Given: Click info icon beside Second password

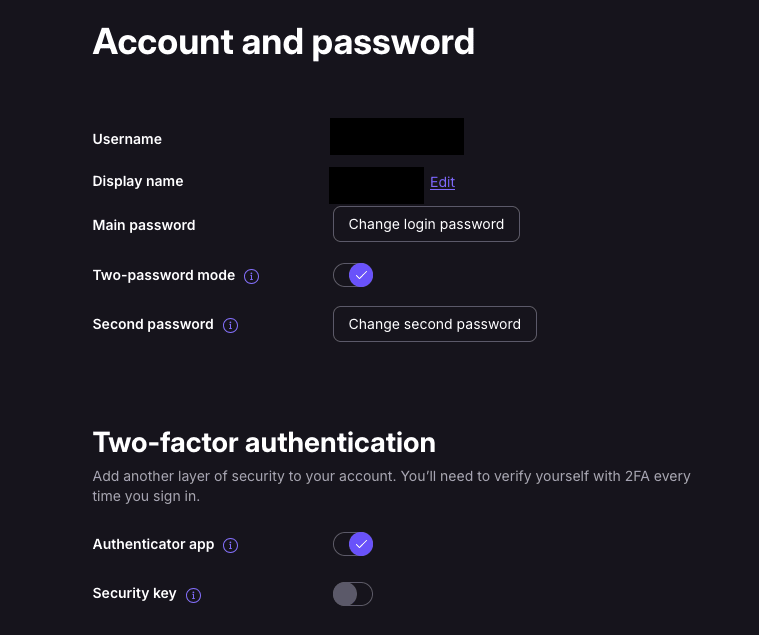Looking at the screenshot, I should pos(230,325).
